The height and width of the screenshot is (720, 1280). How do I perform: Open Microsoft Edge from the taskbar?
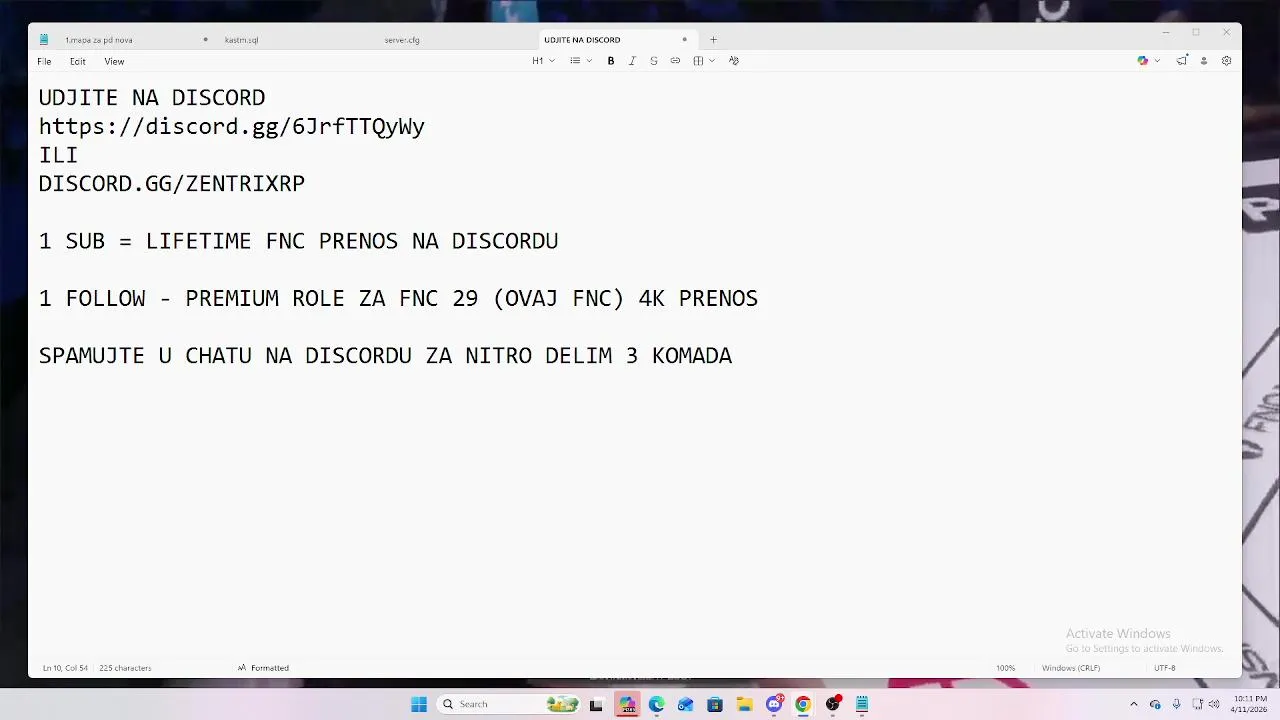pyautogui.click(x=656, y=704)
